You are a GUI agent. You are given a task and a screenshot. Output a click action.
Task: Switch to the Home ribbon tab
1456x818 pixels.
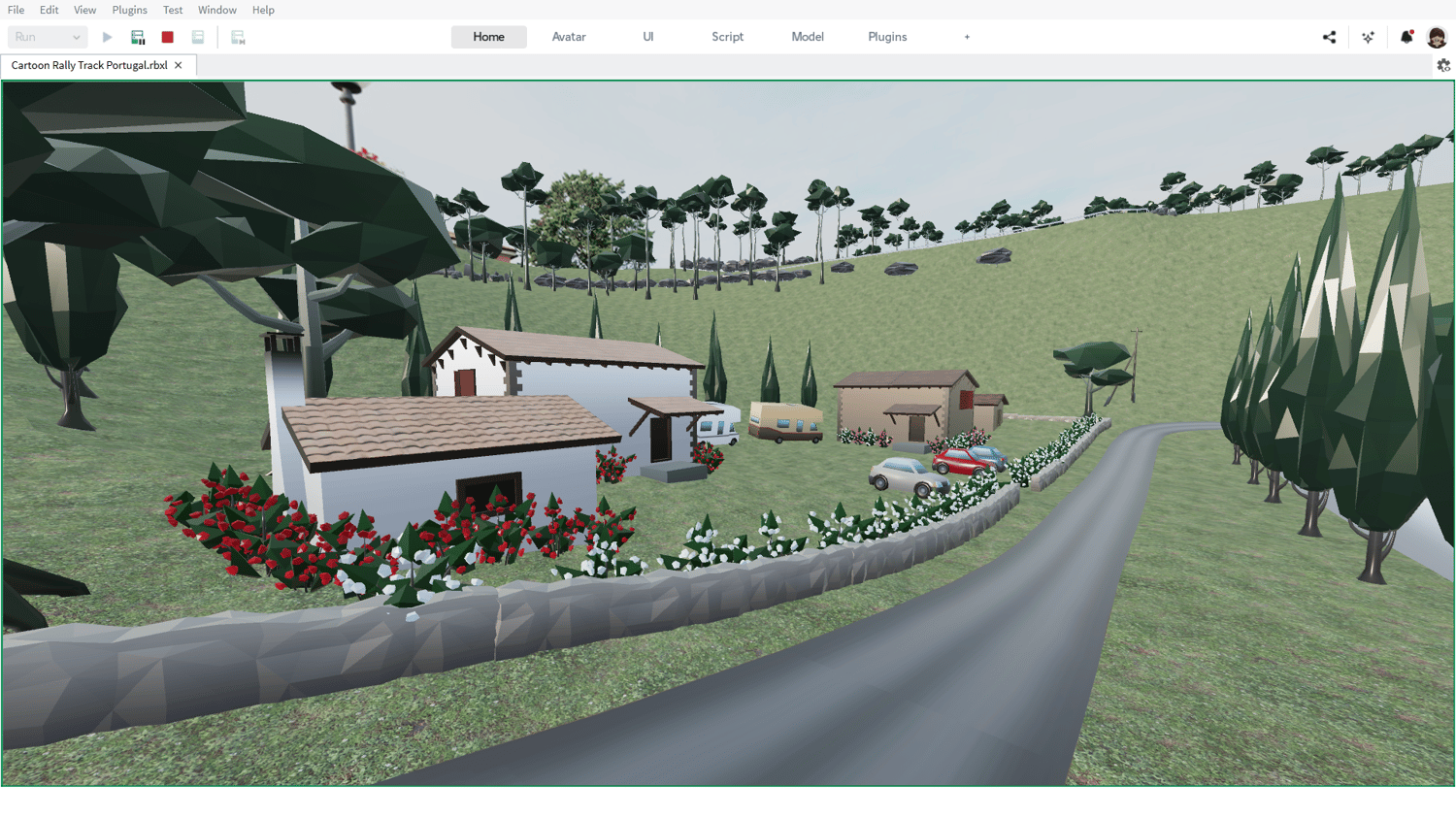489,37
